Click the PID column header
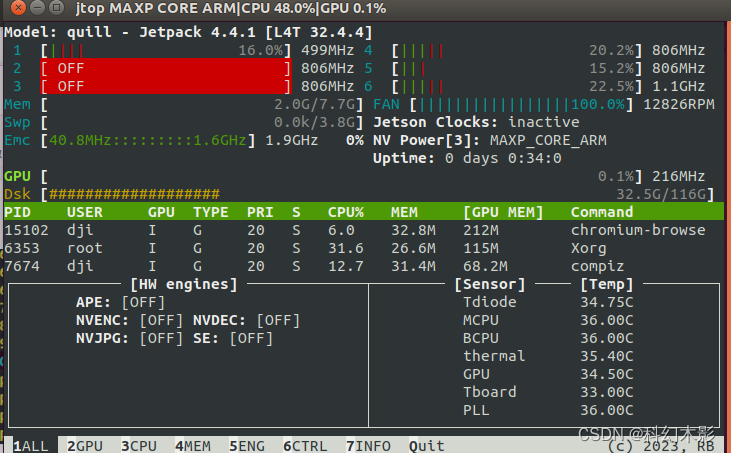The image size is (731, 453). pyautogui.click(x=17, y=212)
